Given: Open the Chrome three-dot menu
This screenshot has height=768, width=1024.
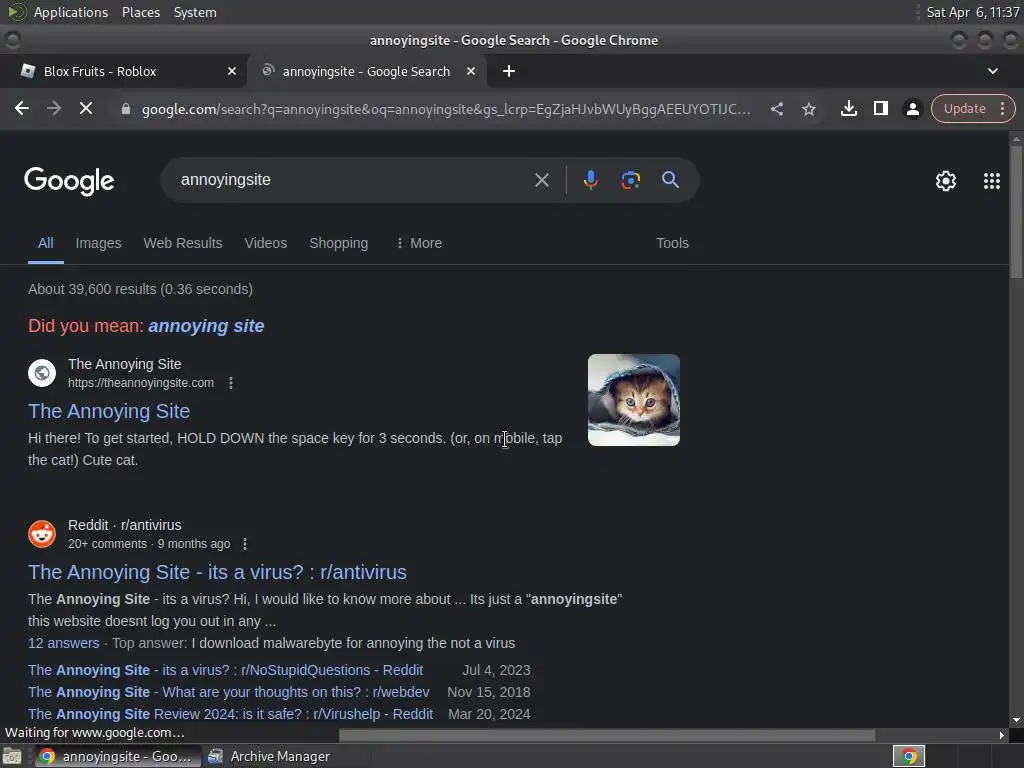Looking at the screenshot, I should pos(1002,108).
